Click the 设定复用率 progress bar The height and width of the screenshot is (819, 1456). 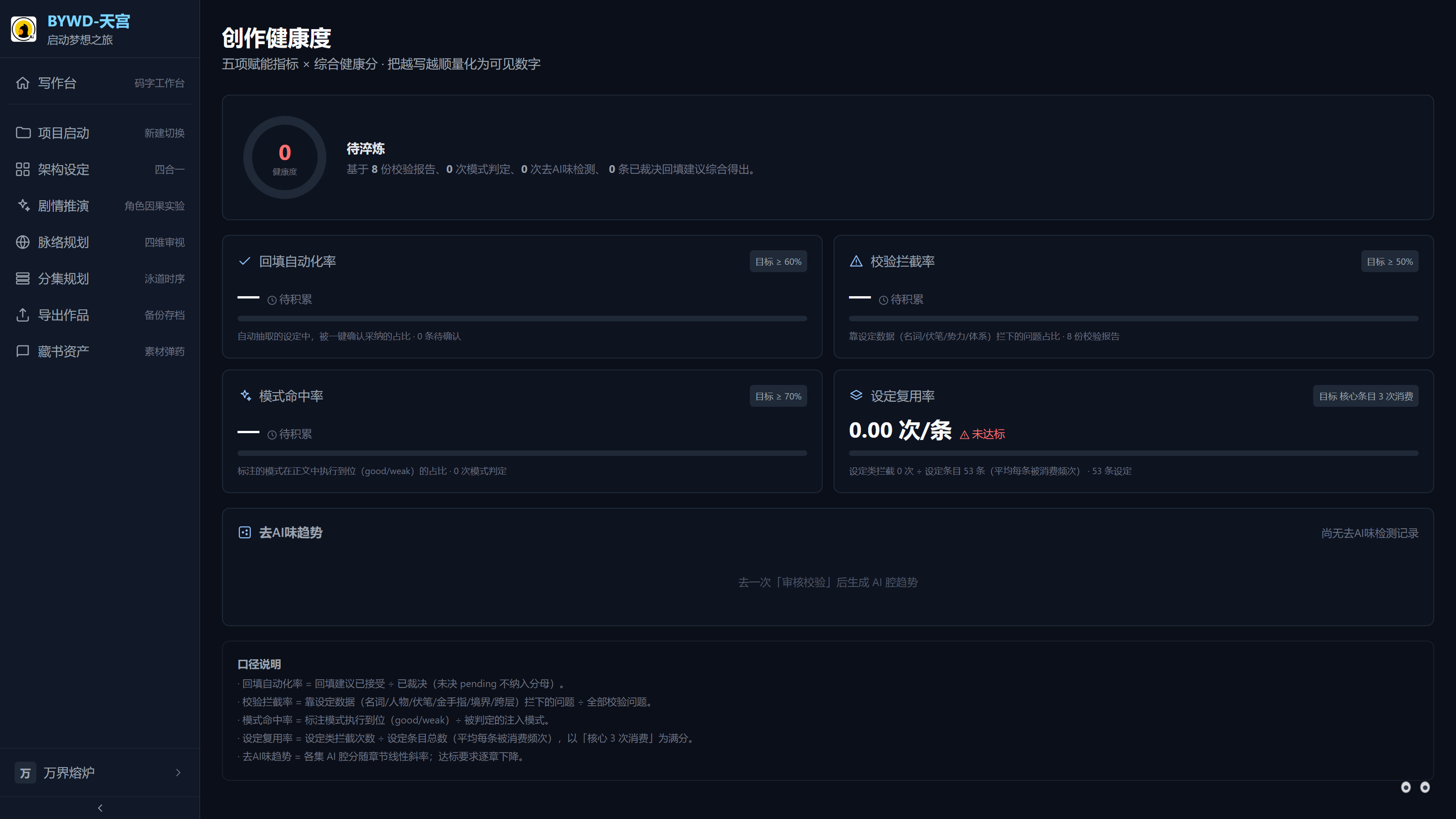coord(1134,453)
